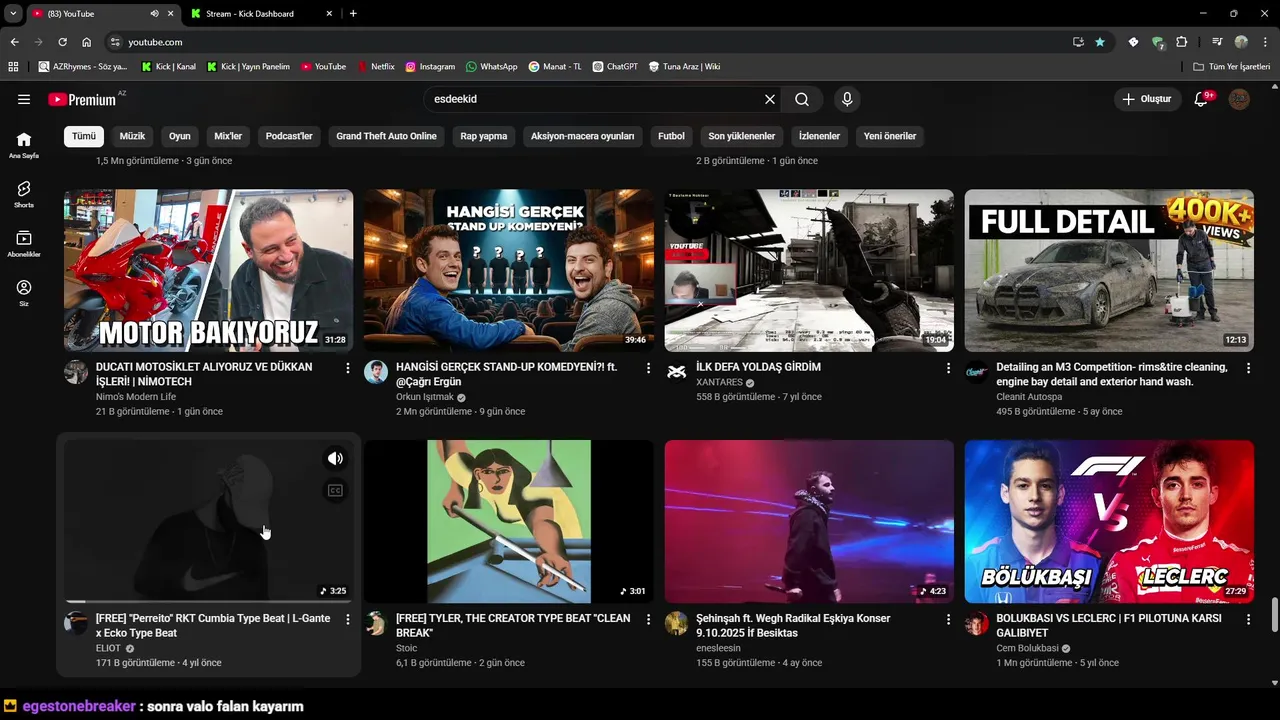Toggle captions on the Perreito preview thumbnail
The width and height of the screenshot is (1280, 720).
pyautogui.click(x=336, y=490)
